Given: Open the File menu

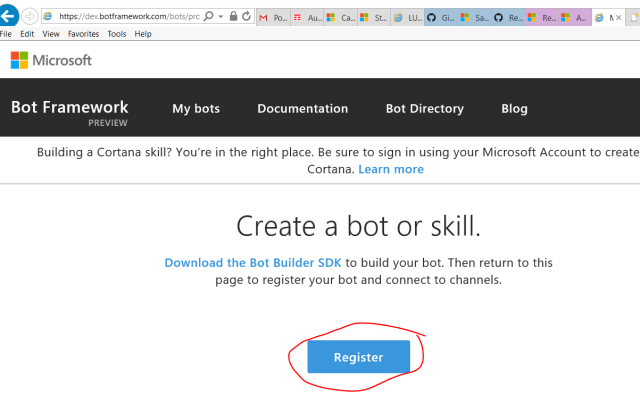Looking at the screenshot, I should 6,34.
